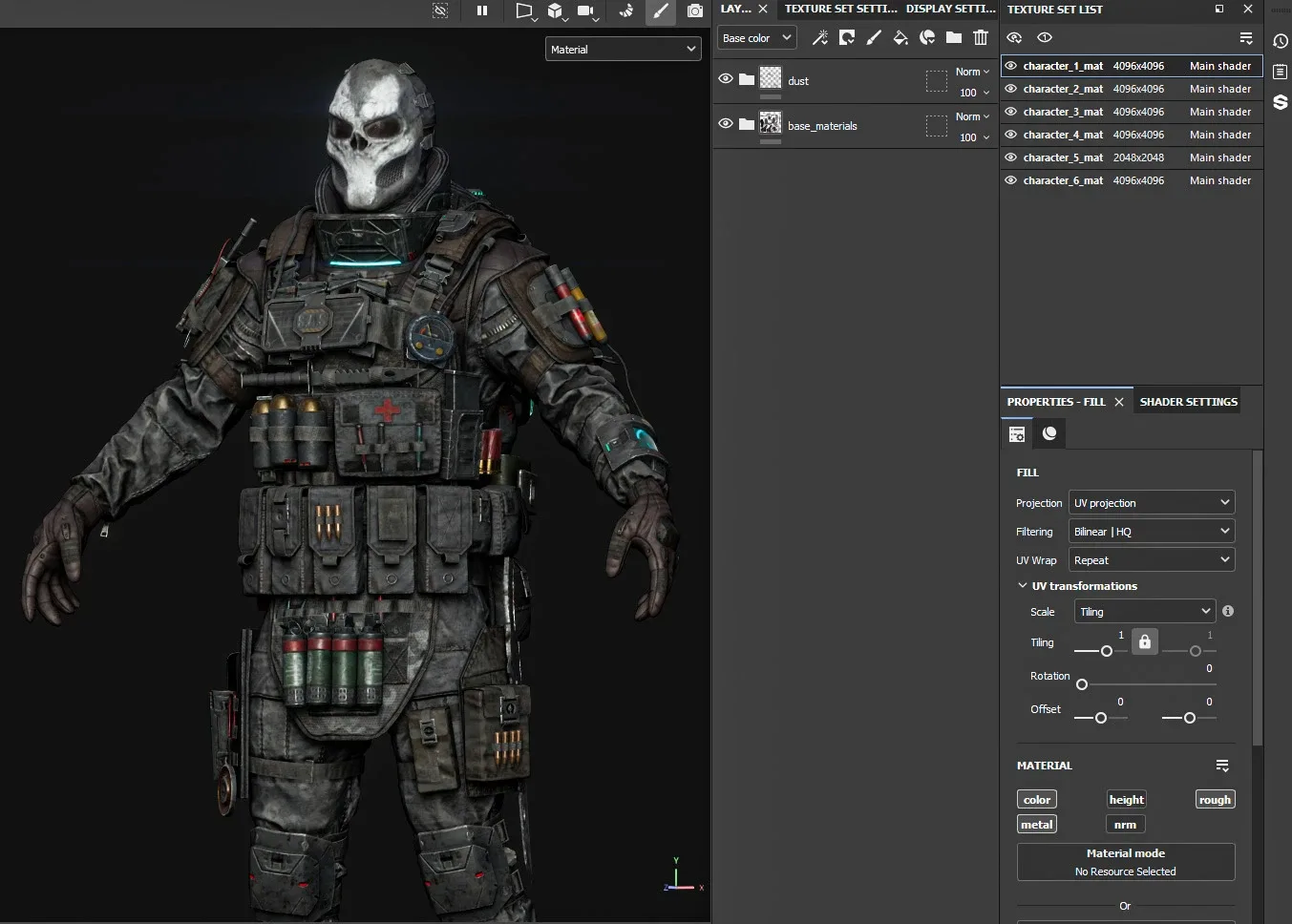Open the camera screenshot icon in viewport toolbar
The width and height of the screenshot is (1292, 924).
point(695,11)
